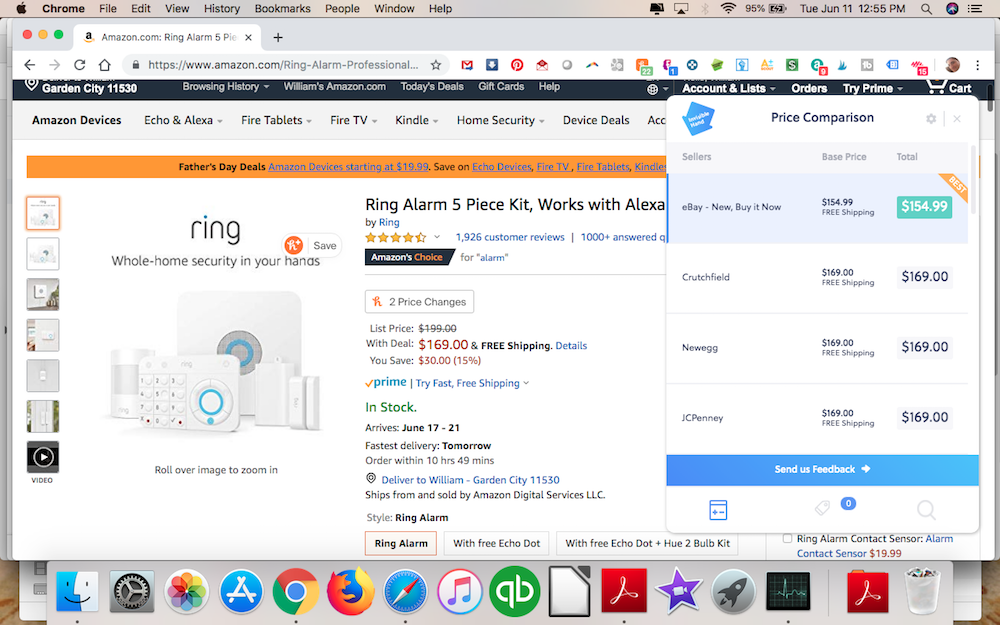1000x625 pixels.
Task: Click the shipping Details link
Action: pos(571,346)
